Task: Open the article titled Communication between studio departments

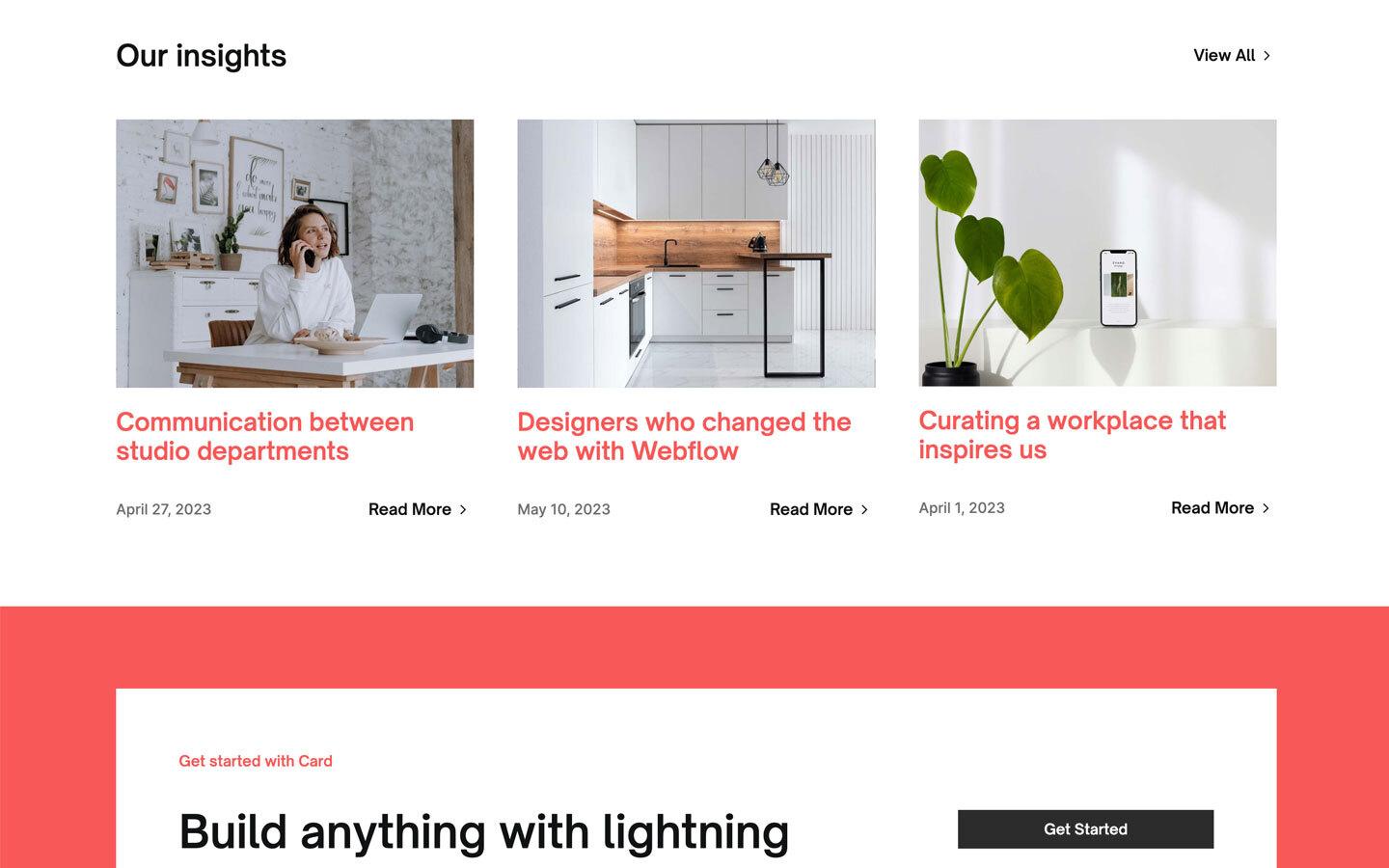Action: click(x=264, y=436)
